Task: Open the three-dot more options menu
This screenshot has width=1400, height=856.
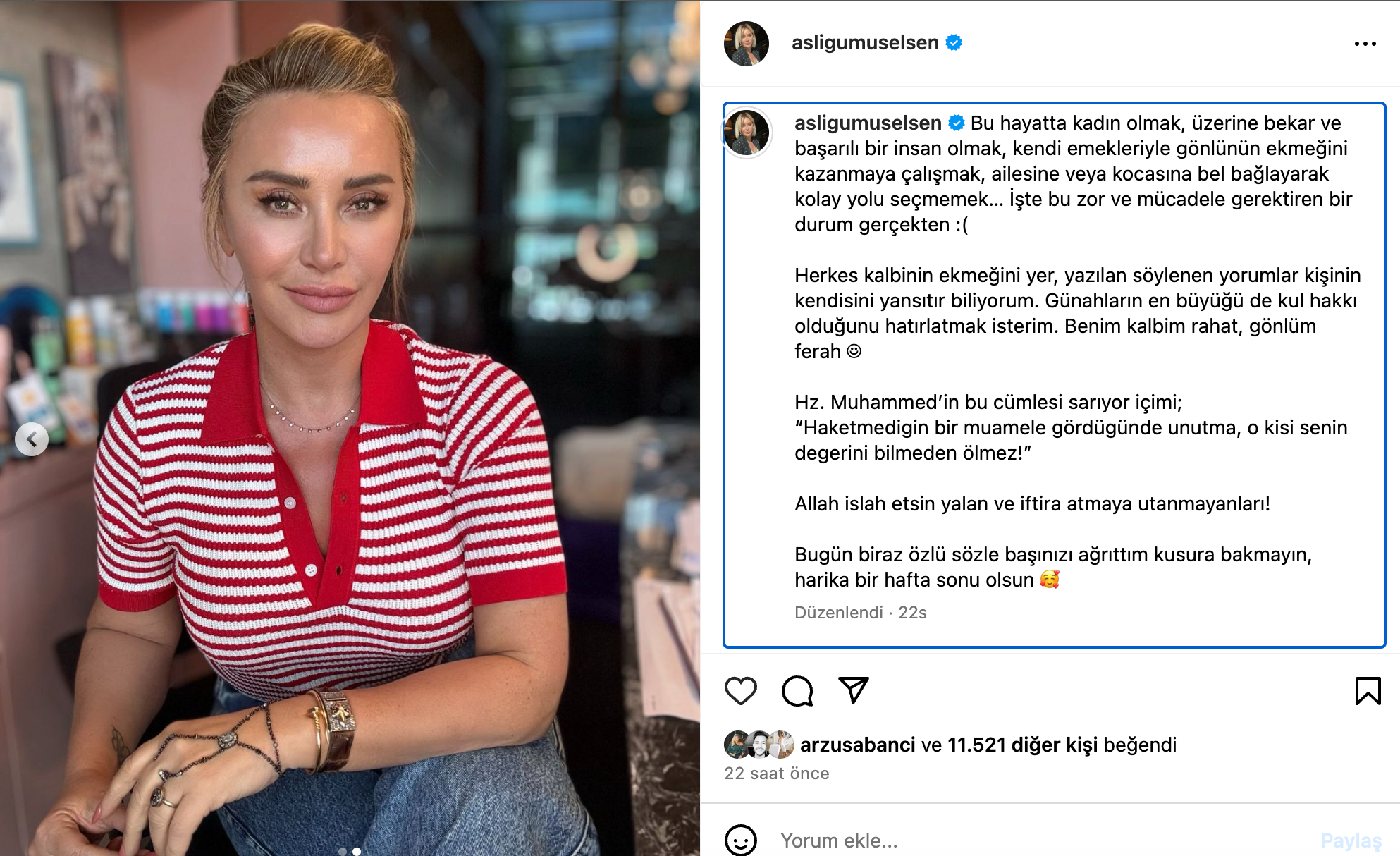Action: point(1365,44)
